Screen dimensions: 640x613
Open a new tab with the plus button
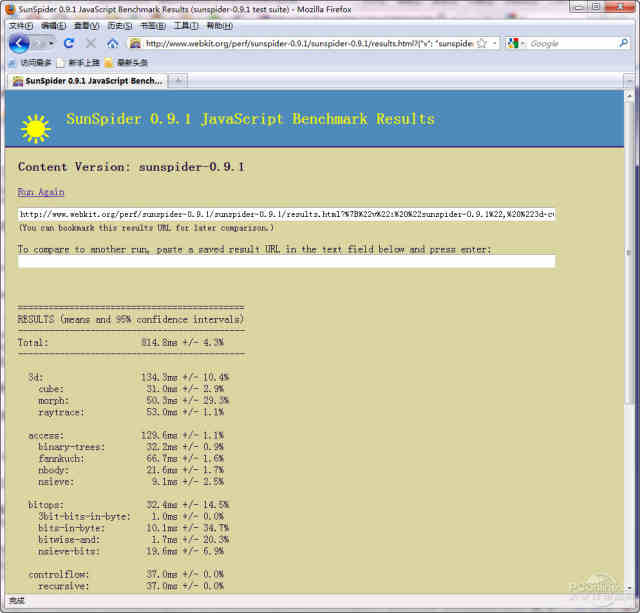[x=178, y=81]
